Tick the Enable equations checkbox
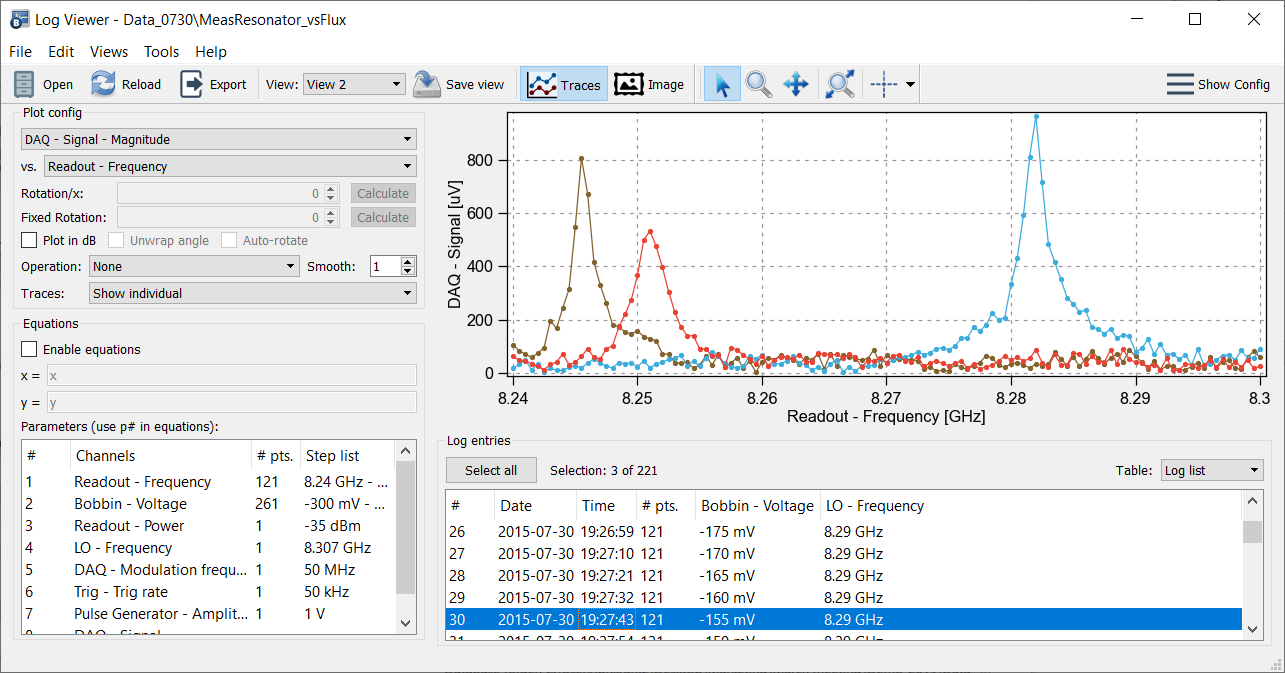This screenshot has height=673, width=1285. [x=29, y=350]
